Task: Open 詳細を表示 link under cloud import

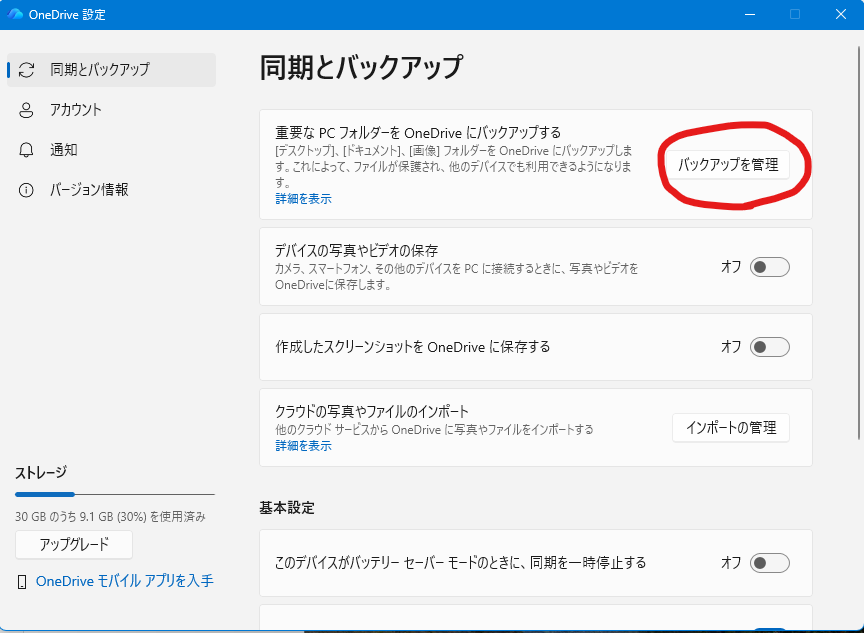Action: pos(303,446)
